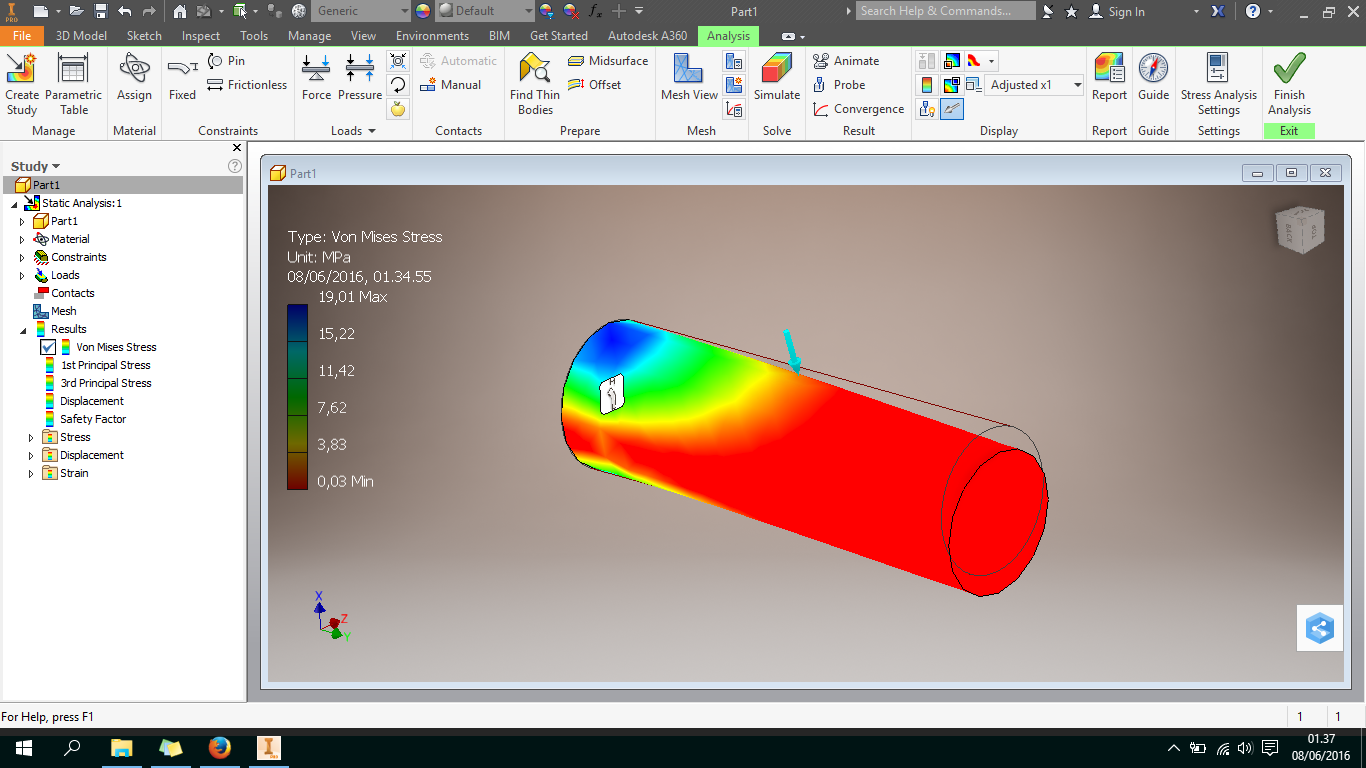Apply a Force load
Screen dimensions: 1366x768
click(x=316, y=79)
